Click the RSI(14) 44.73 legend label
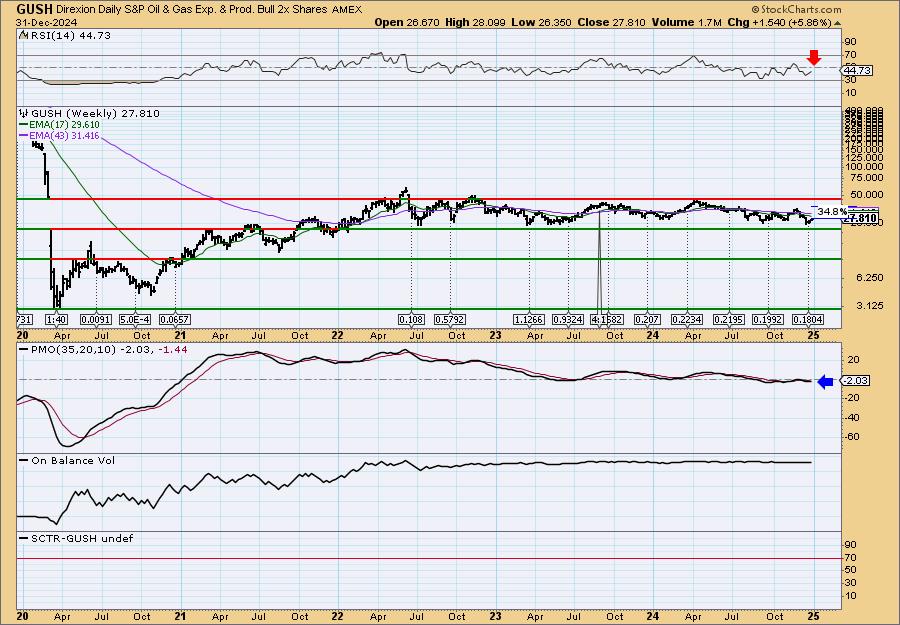Viewport: 900px width, 625px height. (69, 35)
